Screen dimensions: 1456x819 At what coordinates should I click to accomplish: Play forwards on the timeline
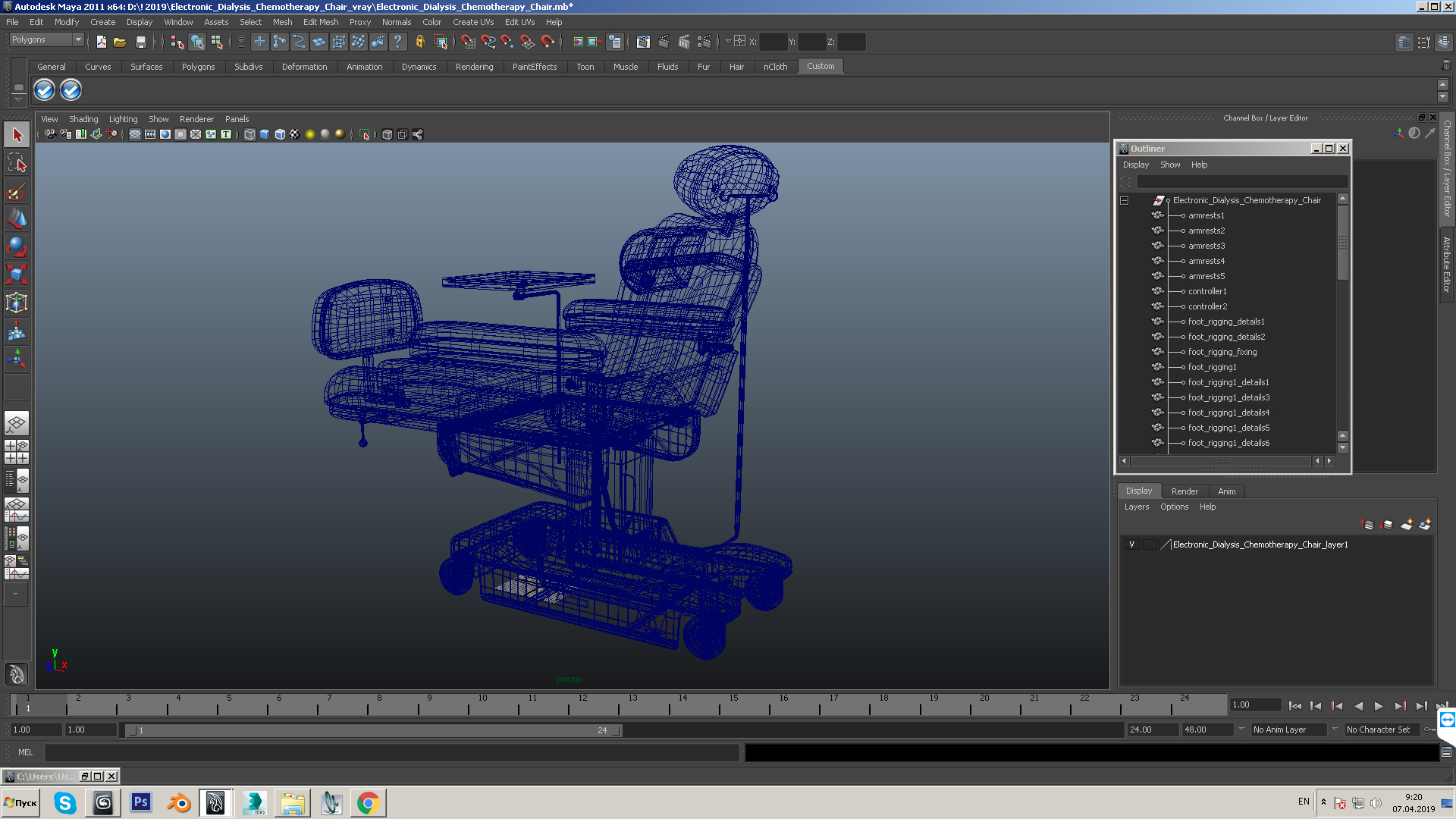(1379, 706)
